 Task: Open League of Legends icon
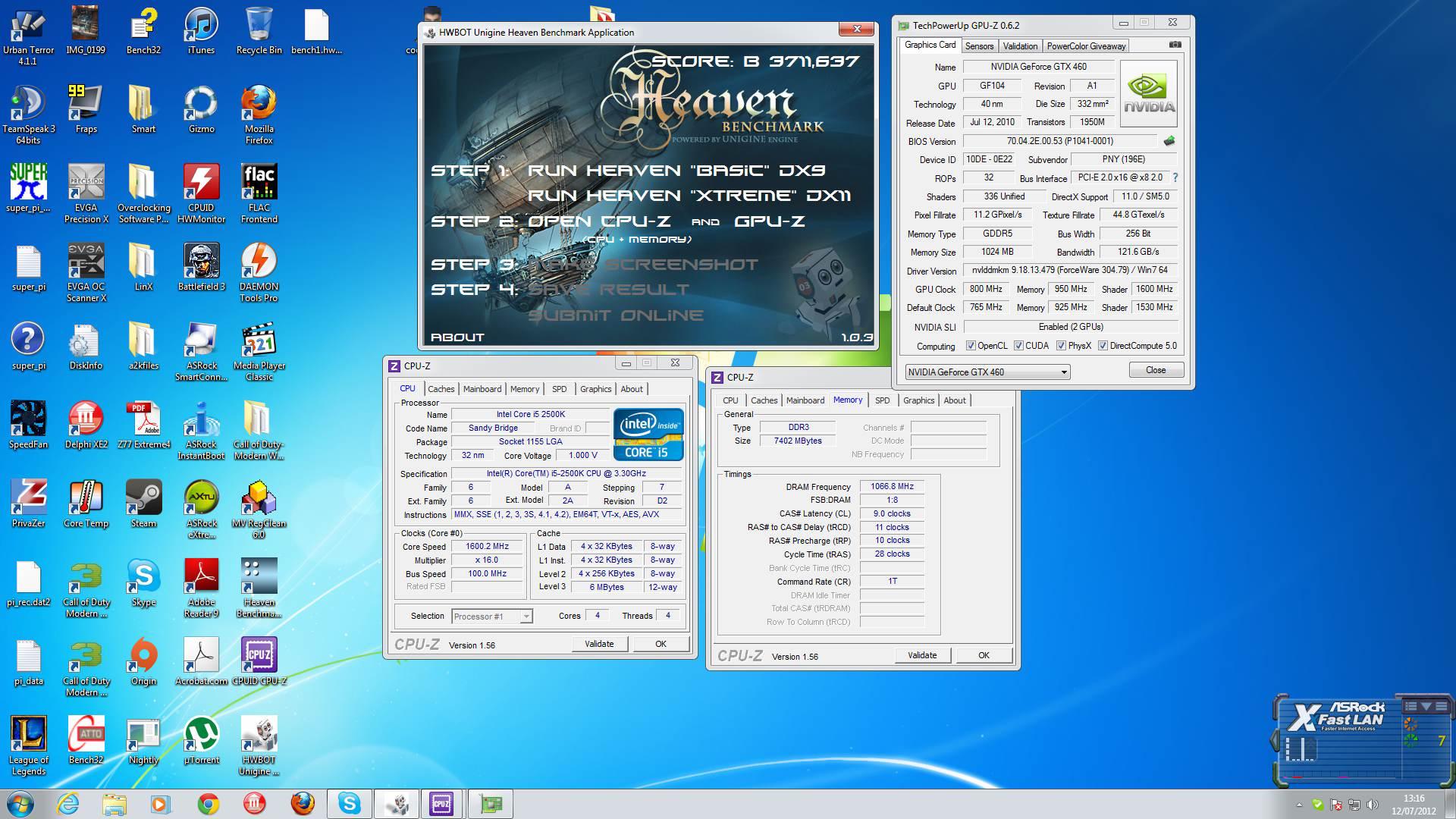point(28,746)
